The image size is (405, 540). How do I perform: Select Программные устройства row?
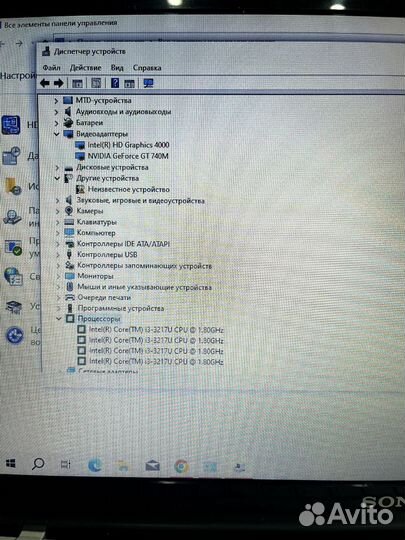tap(121, 308)
